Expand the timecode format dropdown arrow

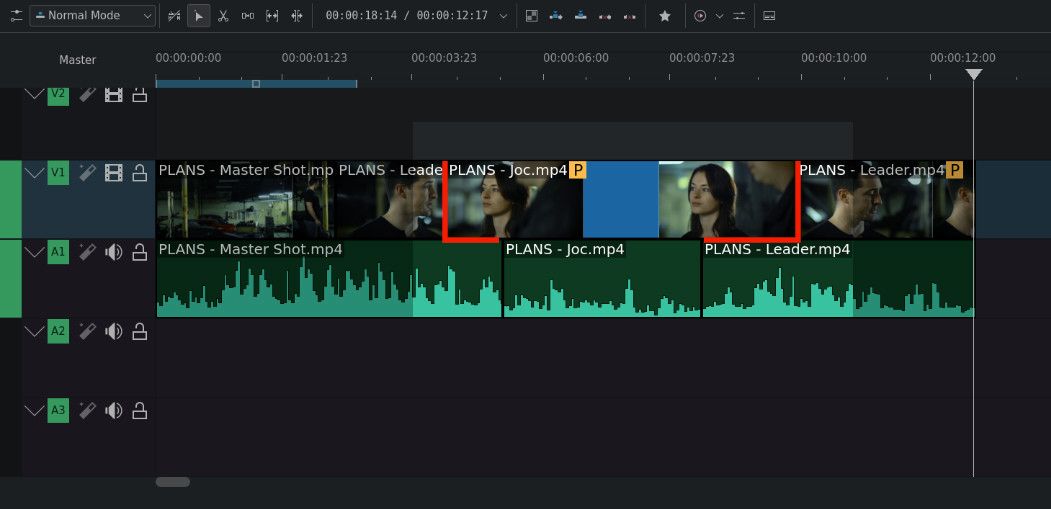click(502, 16)
